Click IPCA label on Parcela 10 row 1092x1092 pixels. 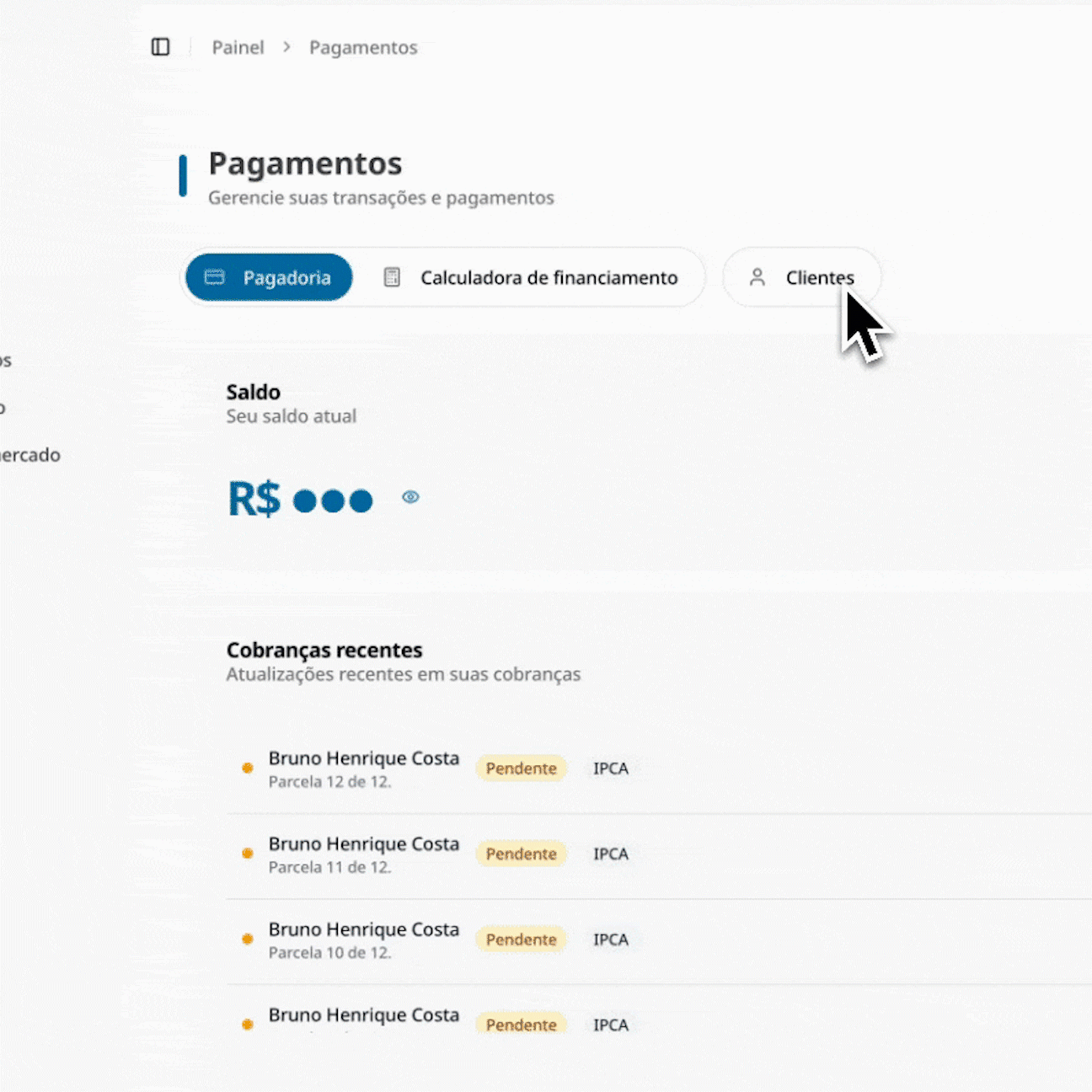[610, 939]
